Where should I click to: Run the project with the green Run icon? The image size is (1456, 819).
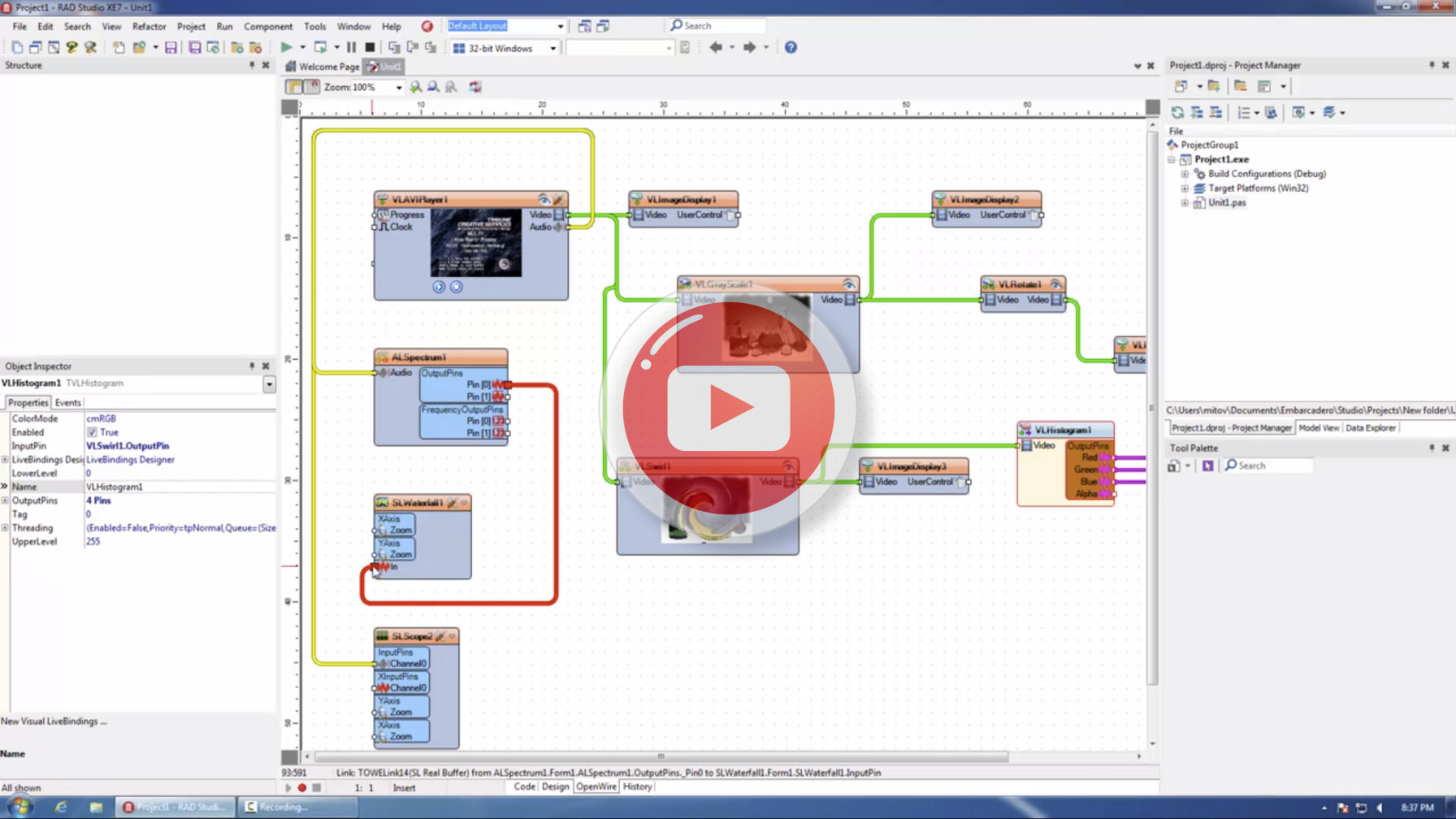(288, 47)
